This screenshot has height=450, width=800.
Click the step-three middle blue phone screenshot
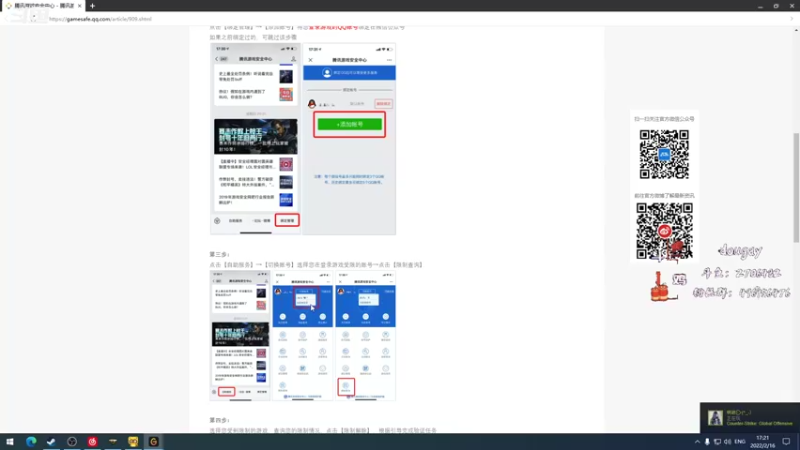[x=303, y=335]
